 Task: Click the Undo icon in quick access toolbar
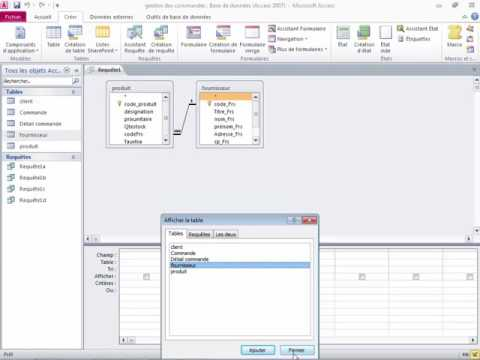tap(27, 5)
